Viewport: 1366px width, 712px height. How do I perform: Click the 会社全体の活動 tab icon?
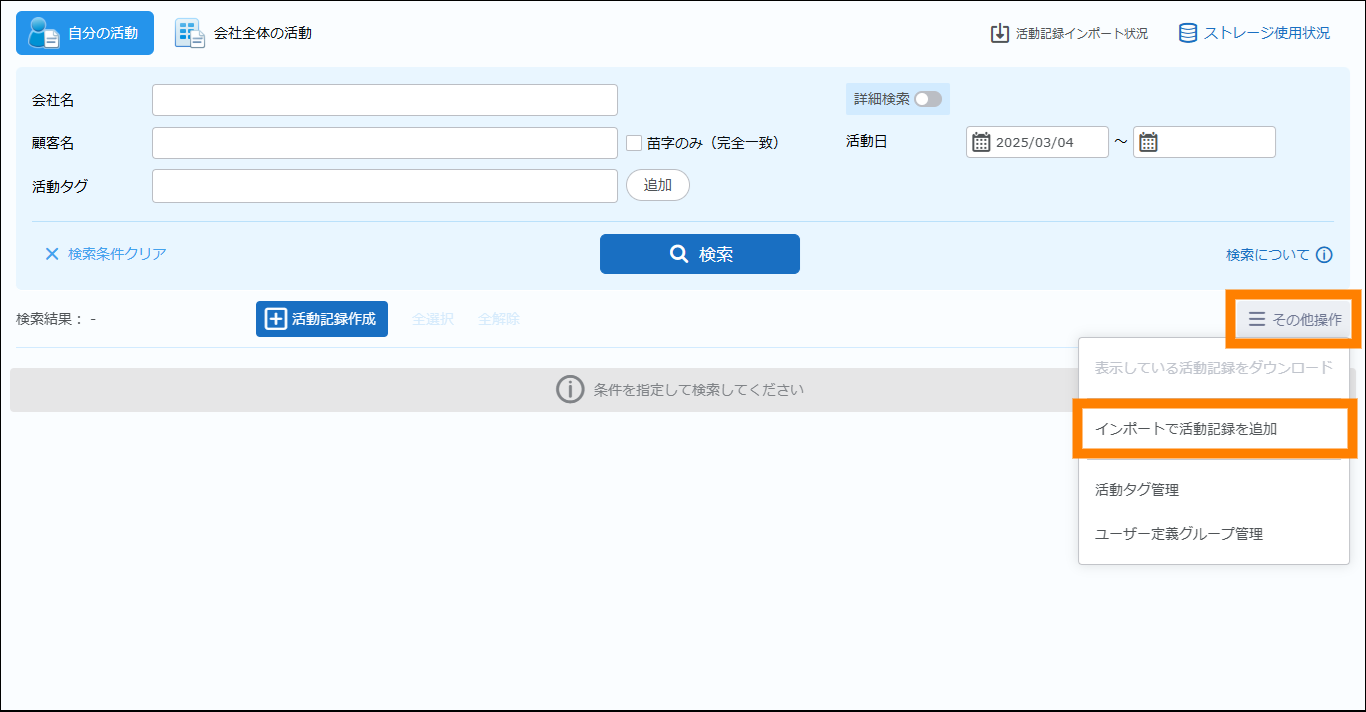[189, 33]
